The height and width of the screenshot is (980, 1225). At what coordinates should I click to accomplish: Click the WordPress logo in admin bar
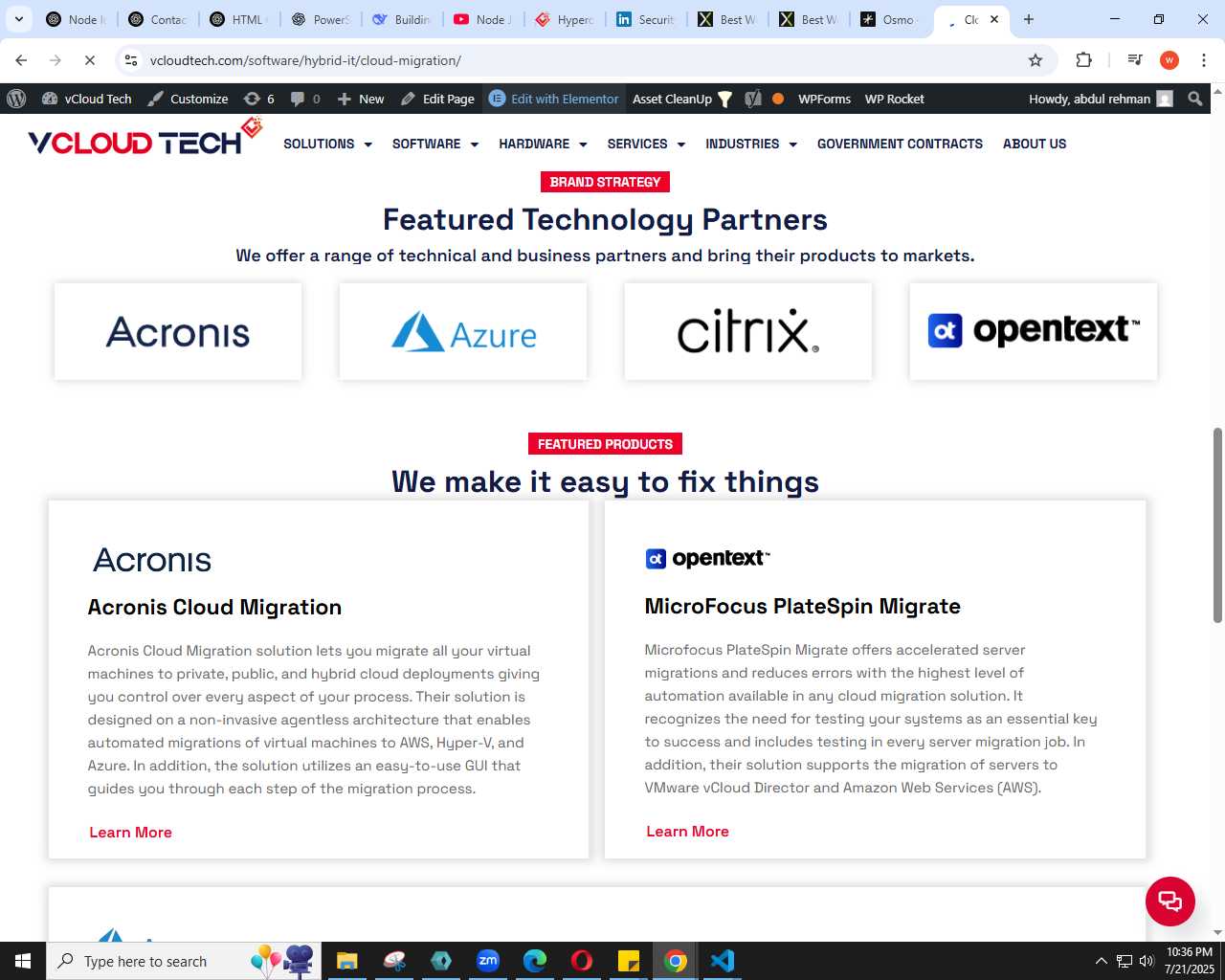point(16,99)
